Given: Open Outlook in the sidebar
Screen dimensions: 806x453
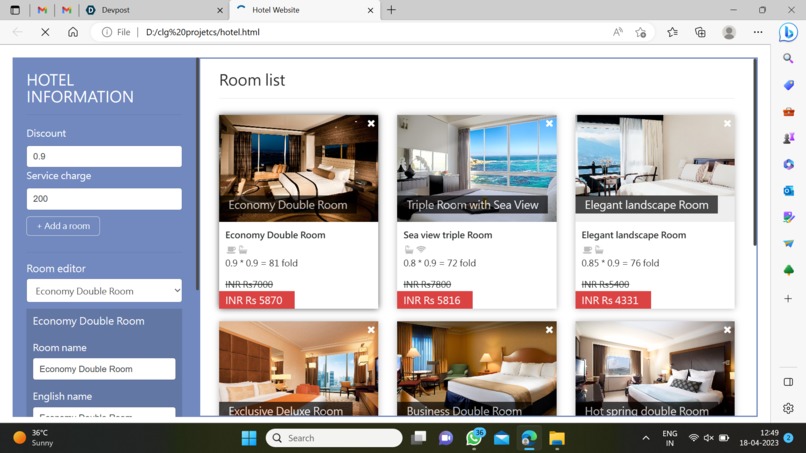Looking at the screenshot, I should [789, 191].
